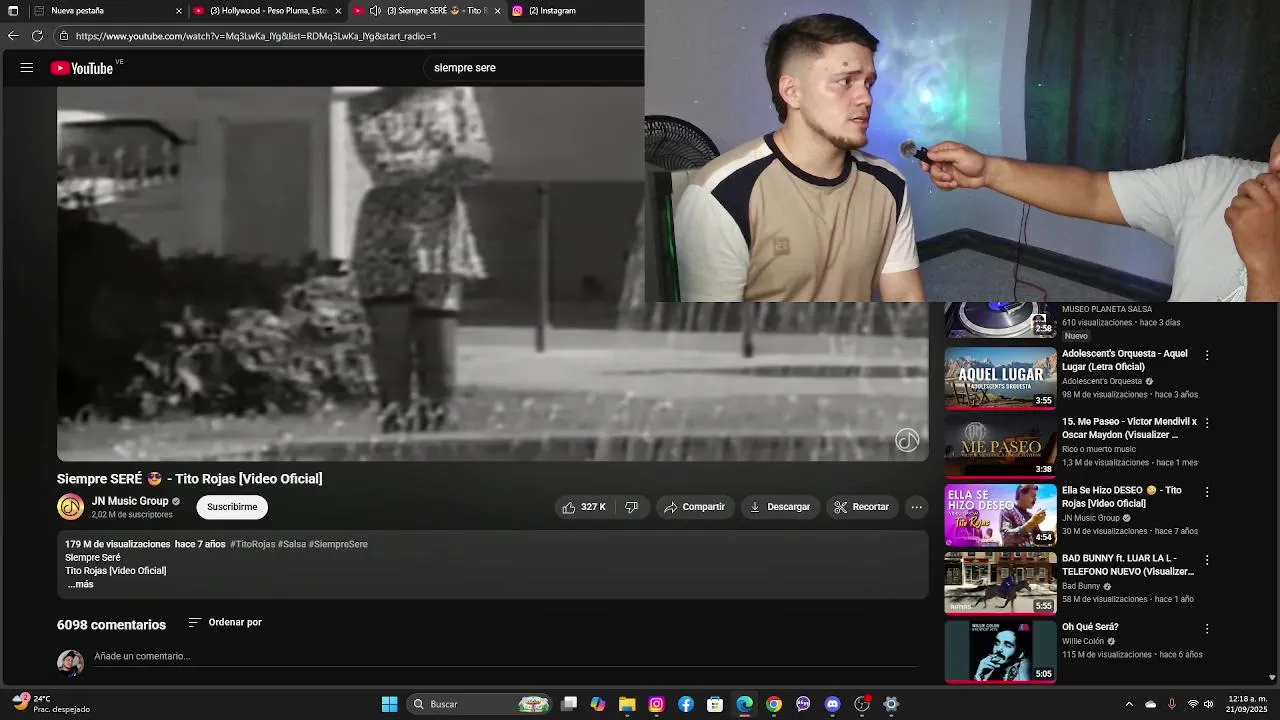Open JN Music Group channel name link

coord(130,501)
